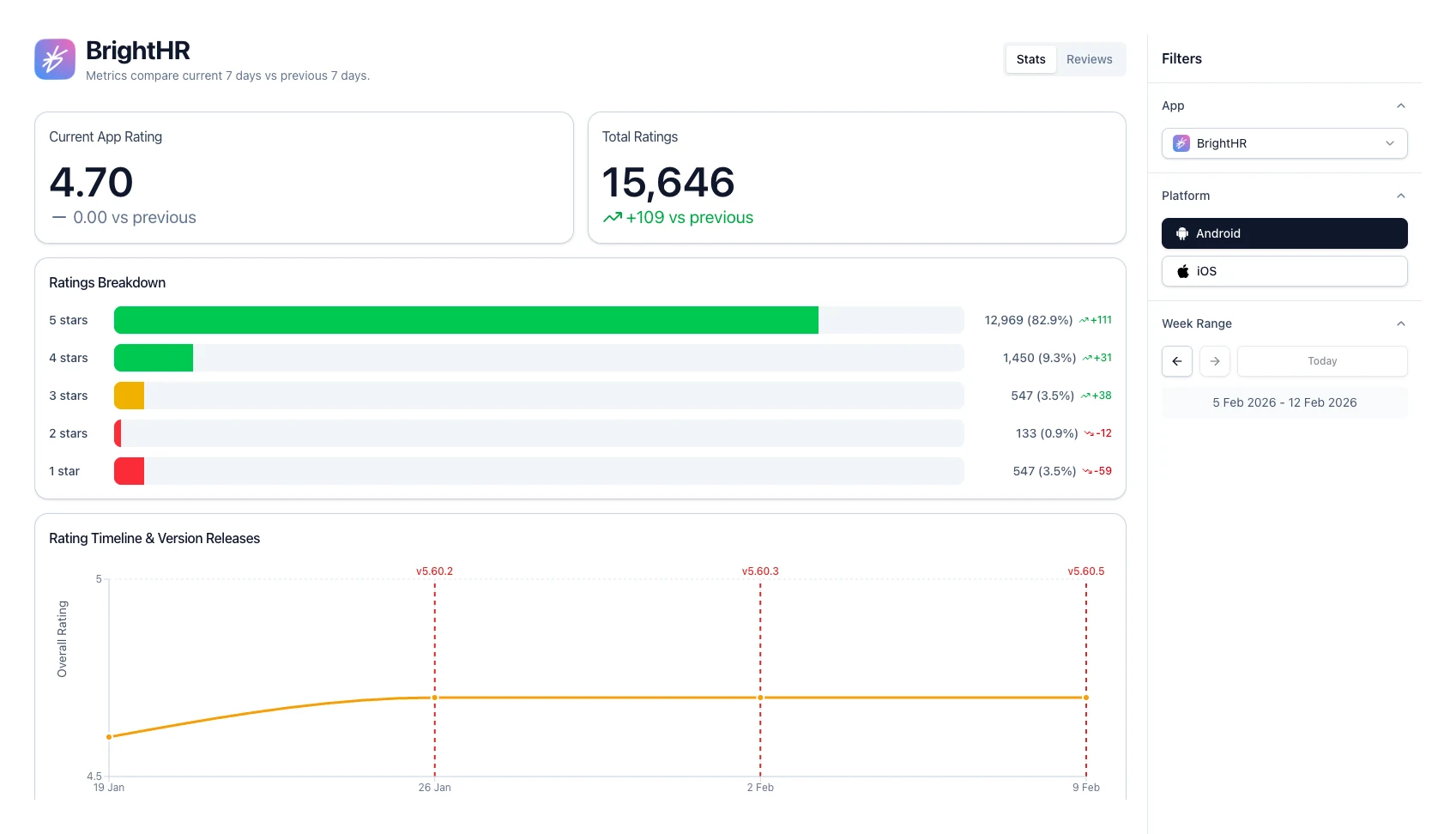
Task: Select the Stats tab
Action: pyautogui.click(x=1030, y=58)
